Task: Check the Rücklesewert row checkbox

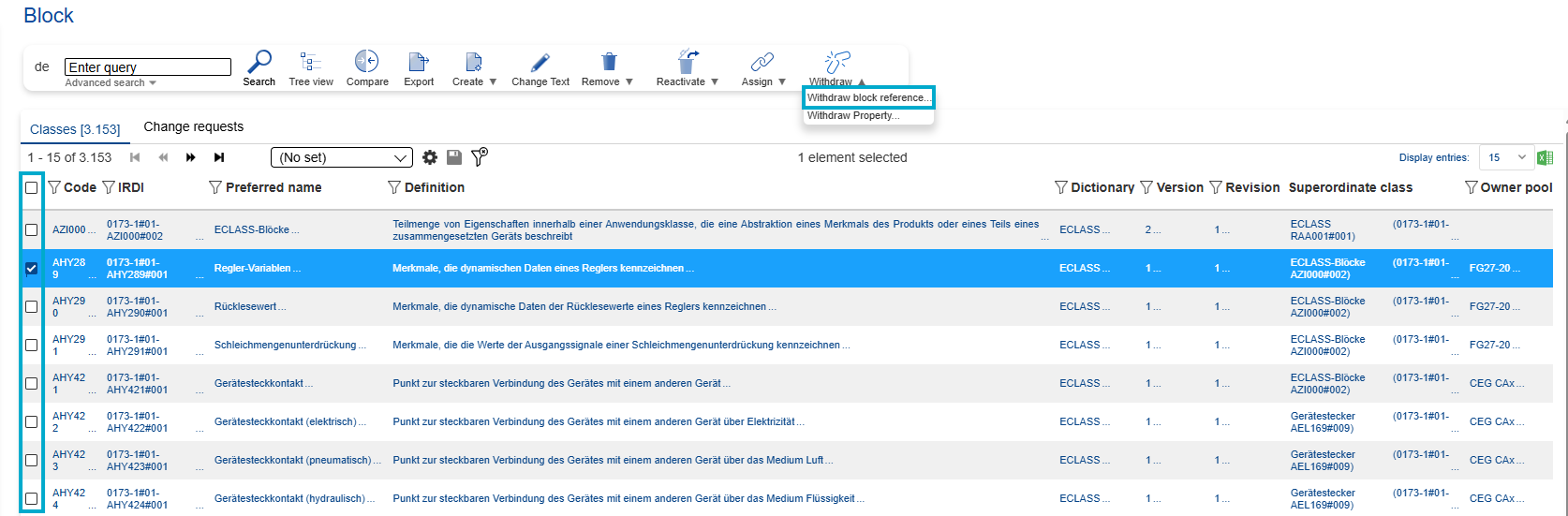Action: pos(32,307)
